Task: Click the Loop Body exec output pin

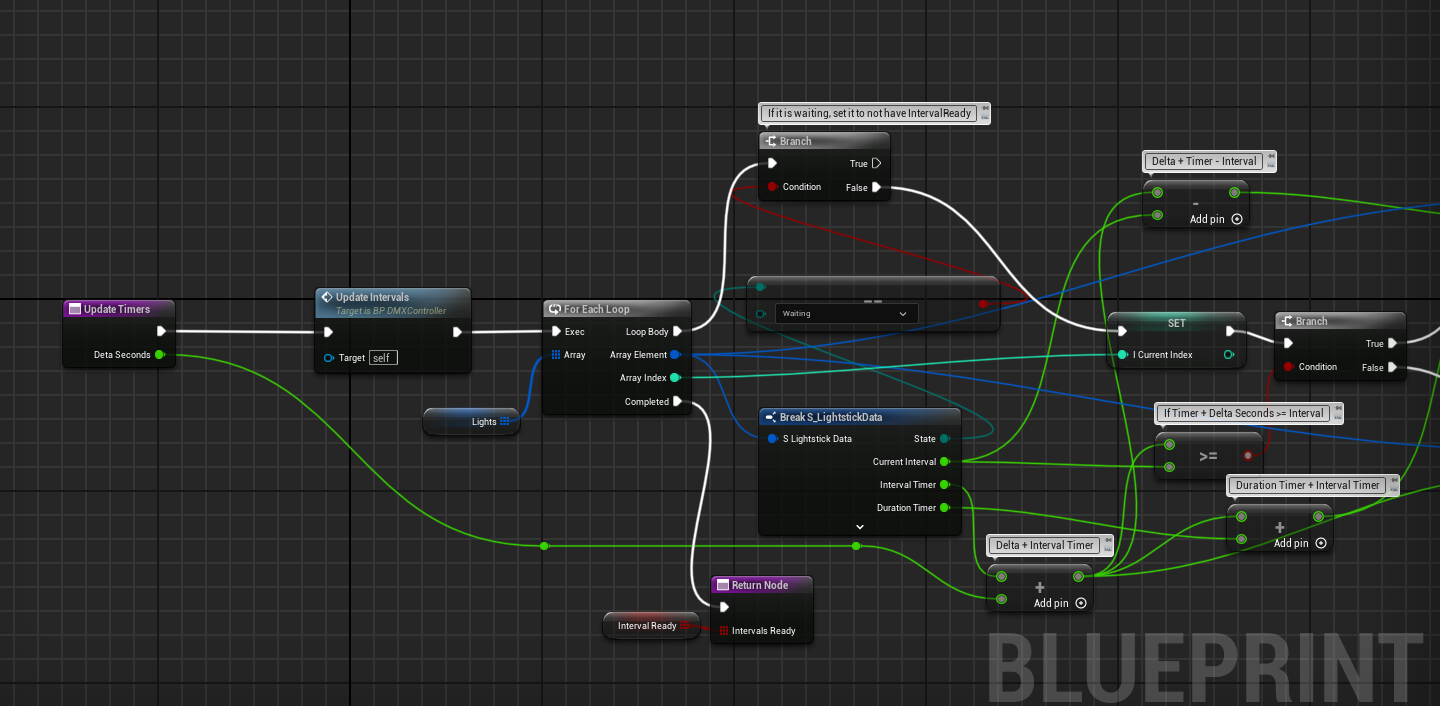Action: [x=677, y=332]
